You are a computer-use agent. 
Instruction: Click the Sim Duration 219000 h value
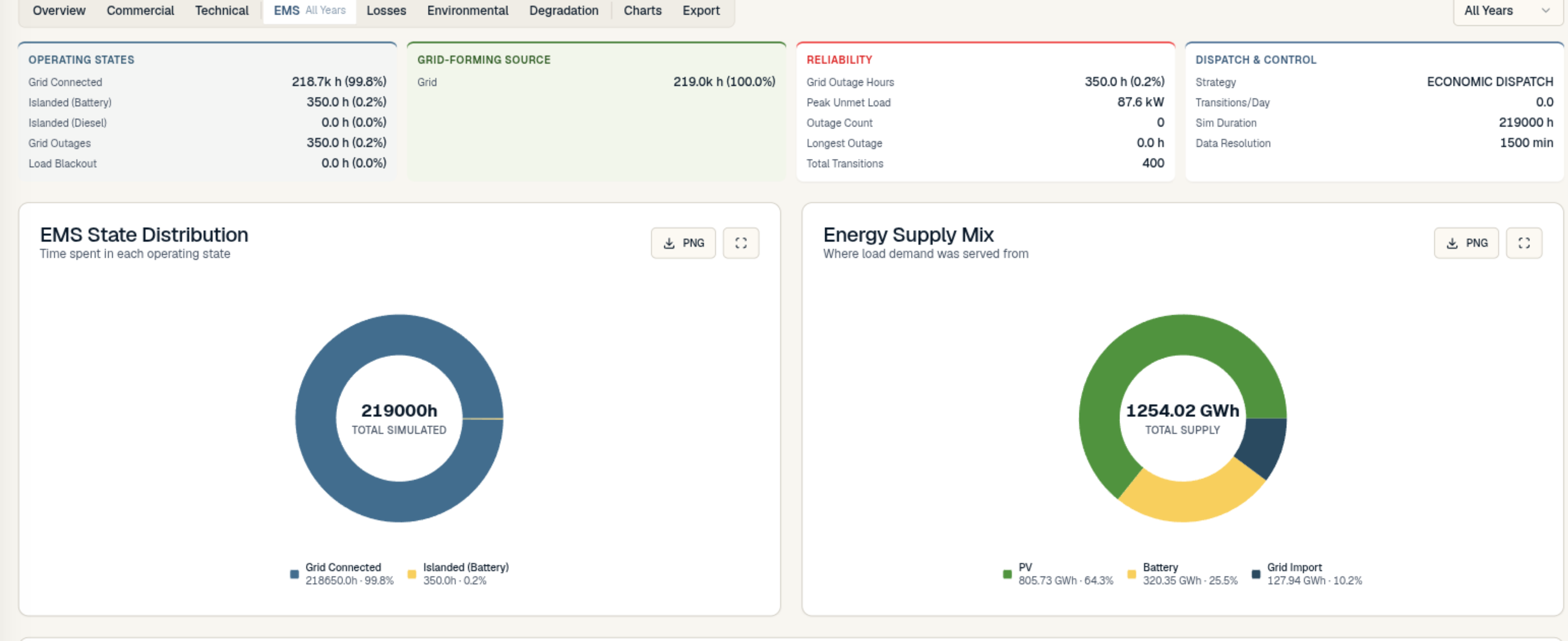point(1526,123)
